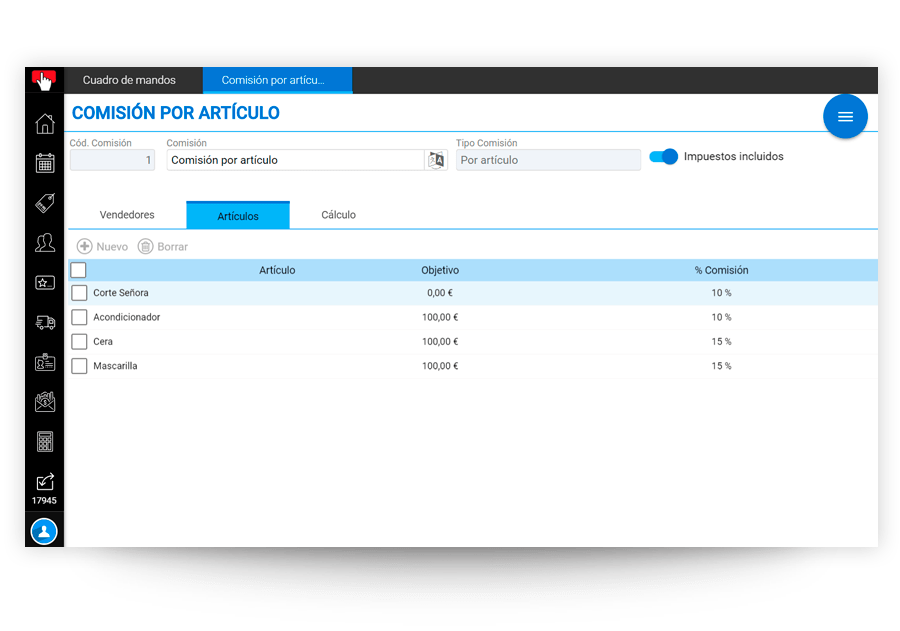Select the Comisión por artícu... tab
Image resolution: width=900 pixels, height=631 pixels.
pyautogui.click(x=277, y=80)
